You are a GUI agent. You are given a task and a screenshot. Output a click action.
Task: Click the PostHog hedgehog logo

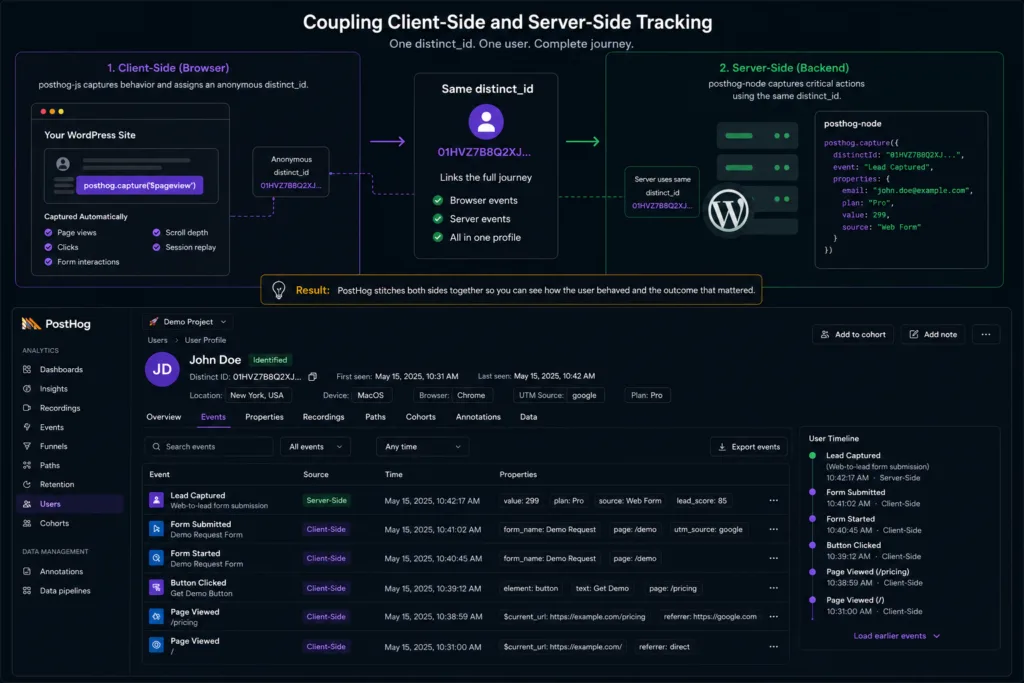(31, 323)
